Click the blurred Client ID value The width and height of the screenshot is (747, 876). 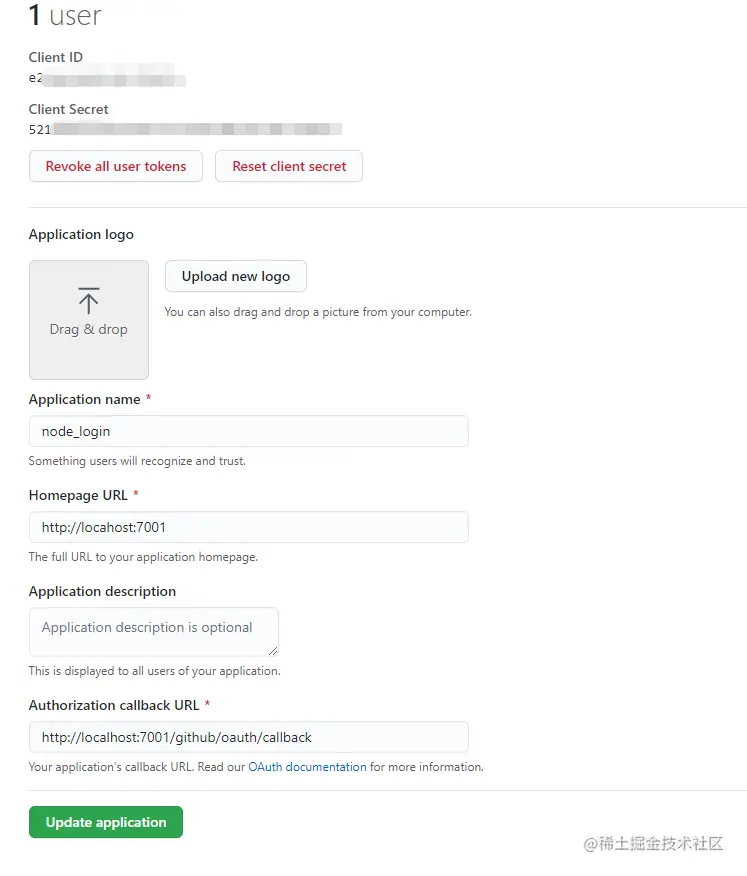pyautogui.click(x=107, y=77)
